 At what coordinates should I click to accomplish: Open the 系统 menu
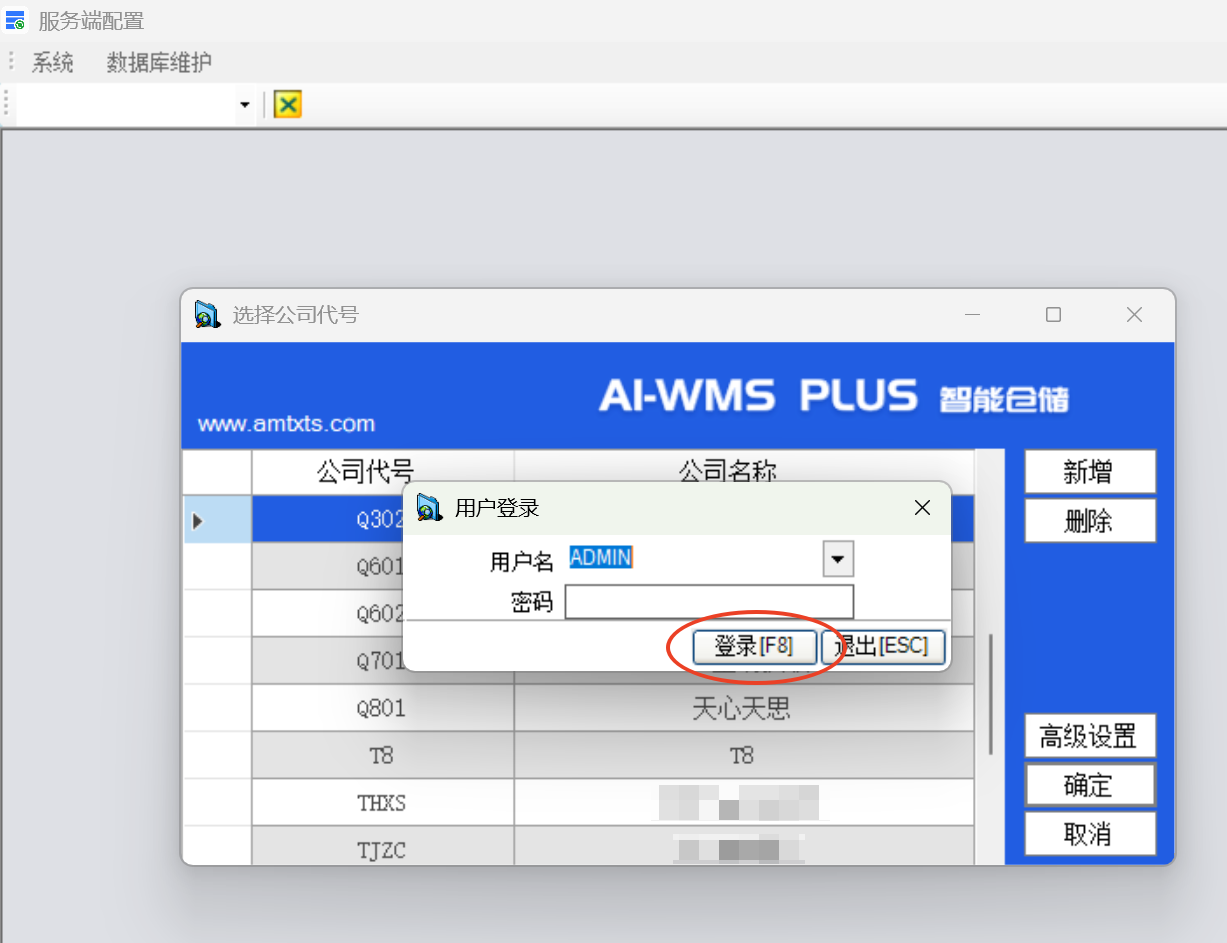[x=52, y=63]
